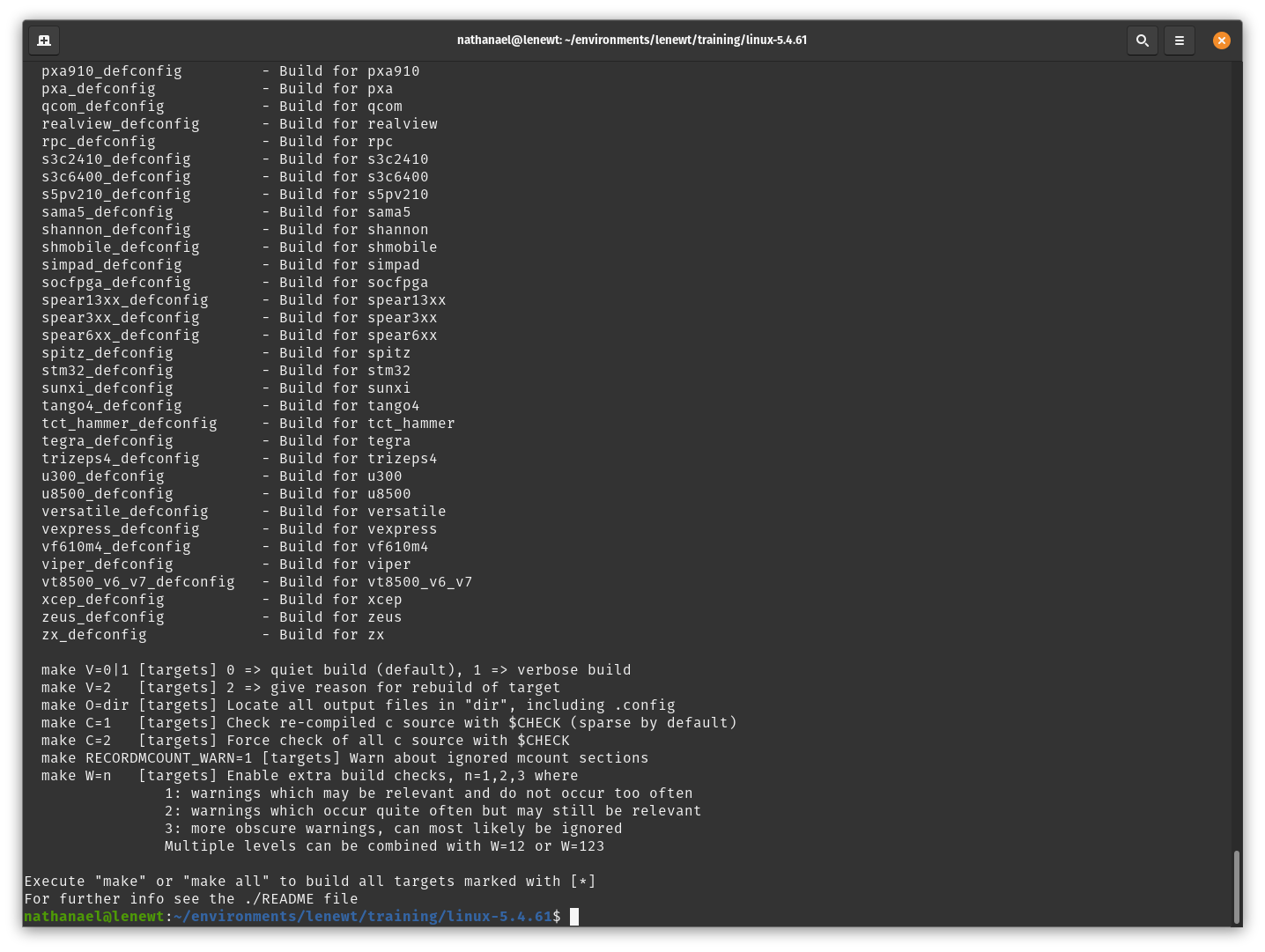
Task: Click the window title path text
Action: [632, 41]
